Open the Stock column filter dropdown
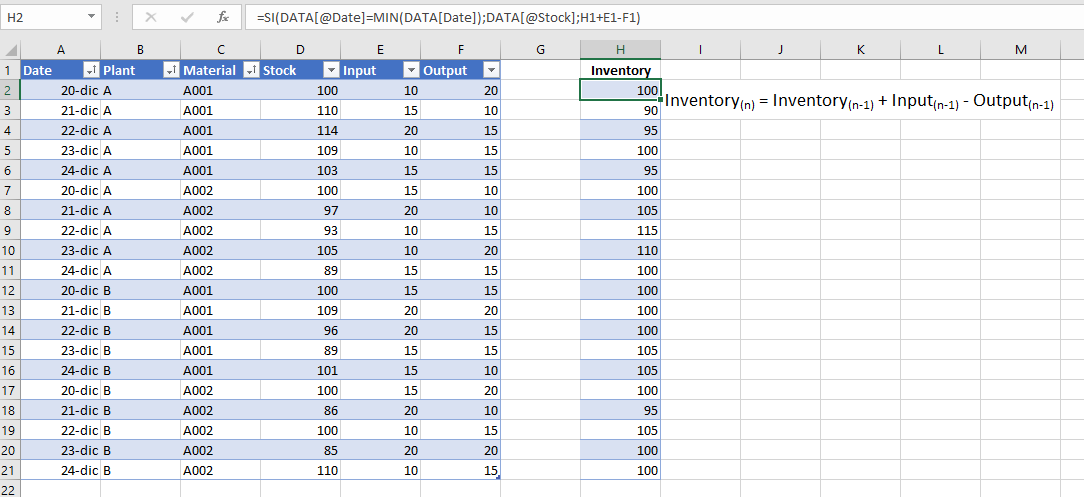Image resolution: width=1084 pixels, height=497 pixels. (331, 71)
